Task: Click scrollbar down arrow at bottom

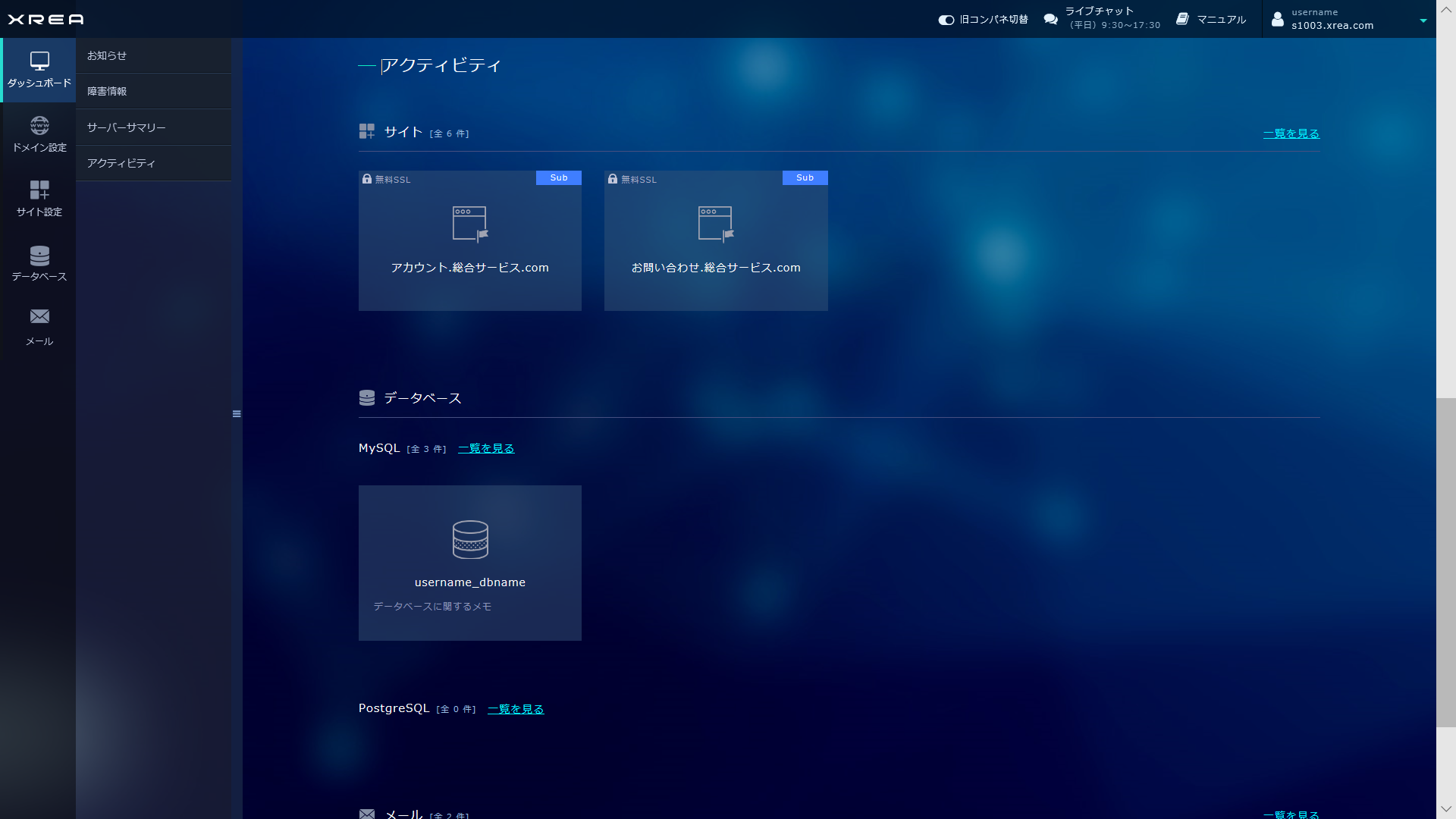Action: [1445, 809]
